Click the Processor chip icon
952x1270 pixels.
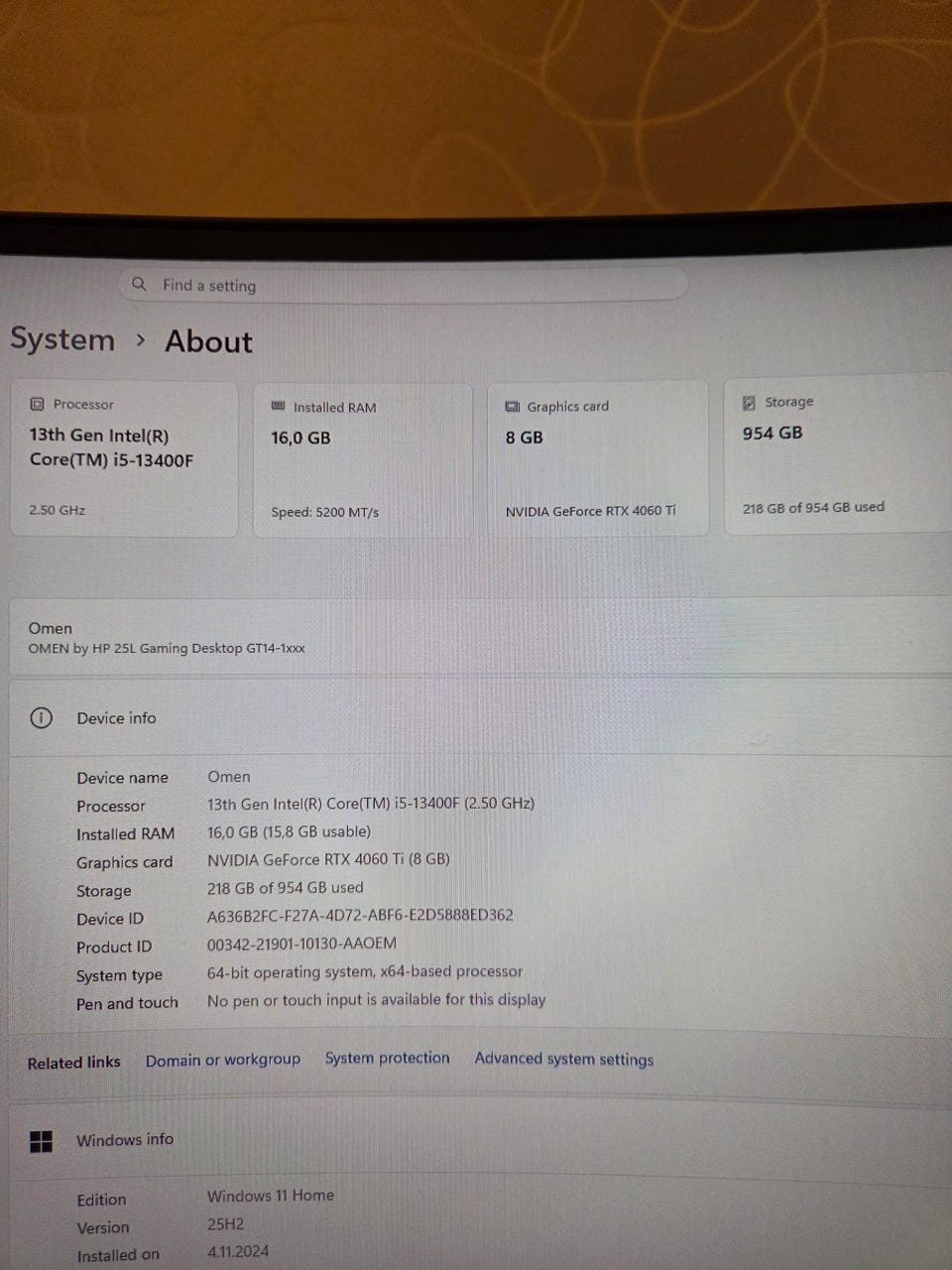pyautogui.click(x=37, y=404)
